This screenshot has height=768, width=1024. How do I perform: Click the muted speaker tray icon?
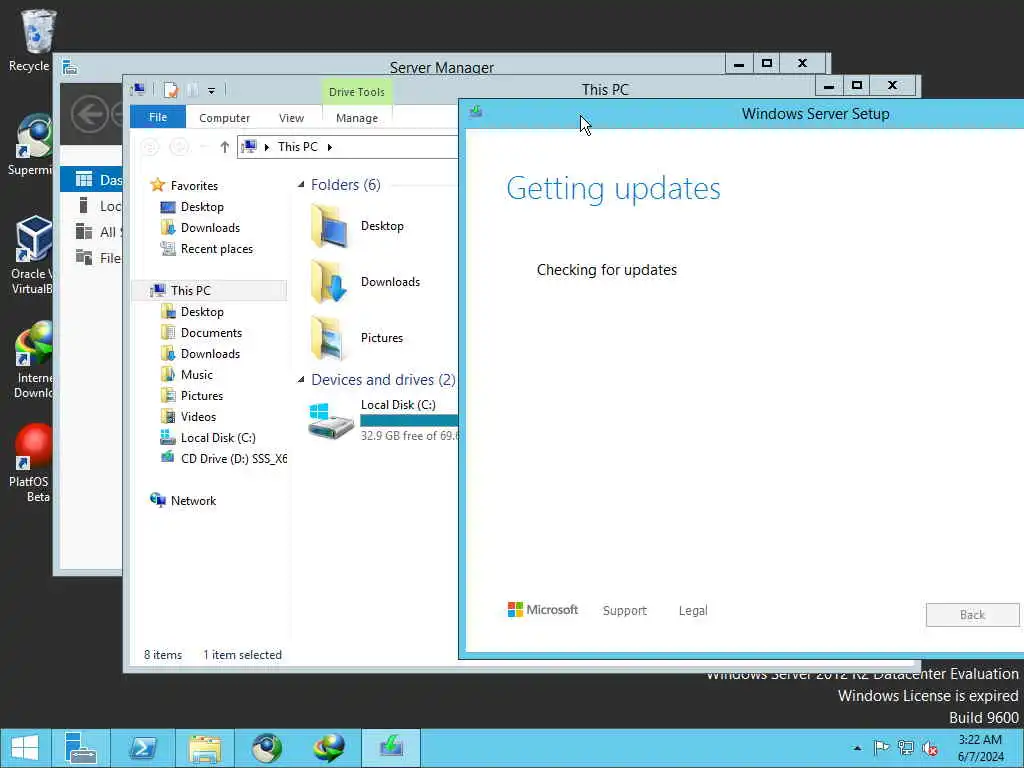pyautogui.click(x=930, y=748)
